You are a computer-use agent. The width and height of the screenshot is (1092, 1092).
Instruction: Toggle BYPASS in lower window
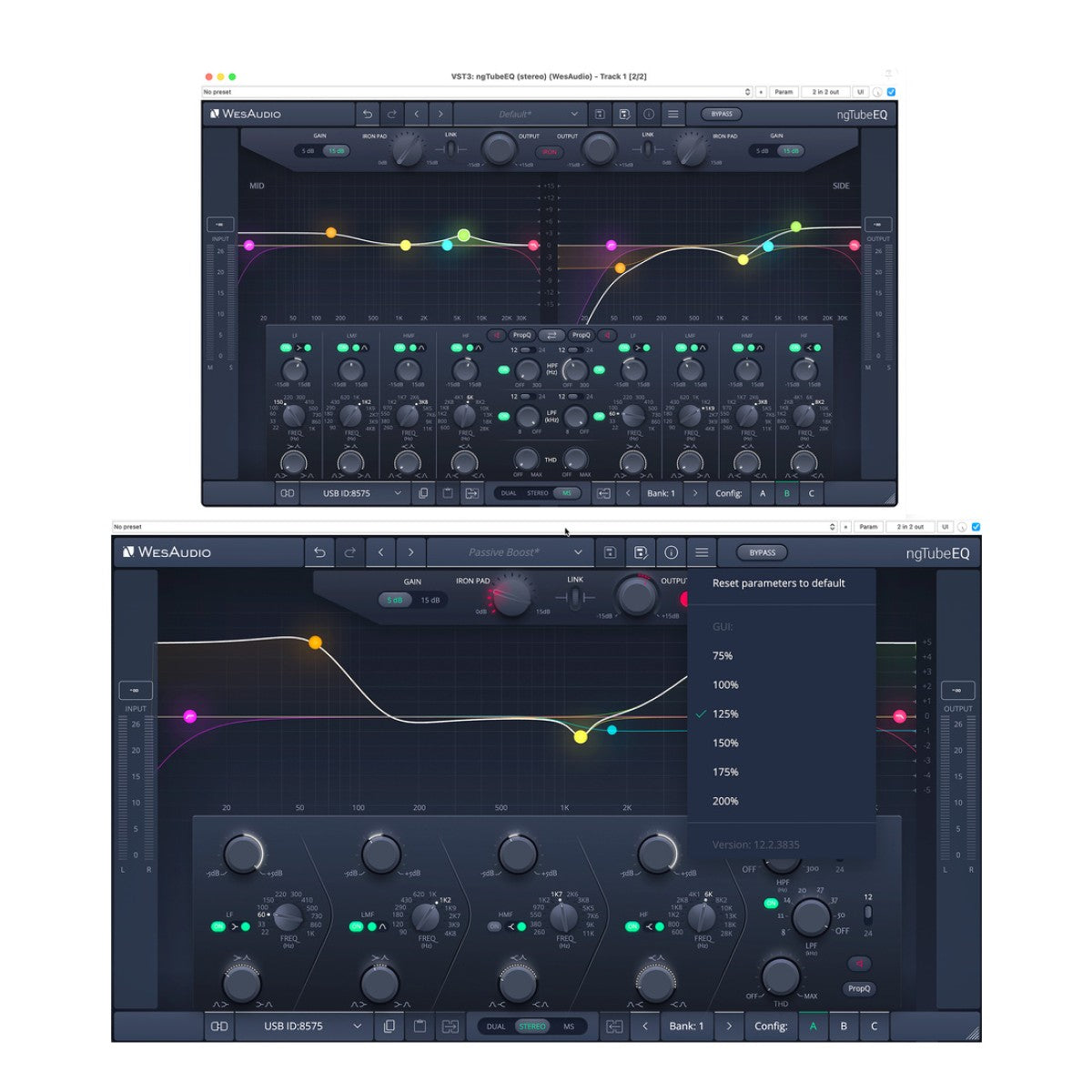(763, 552)
